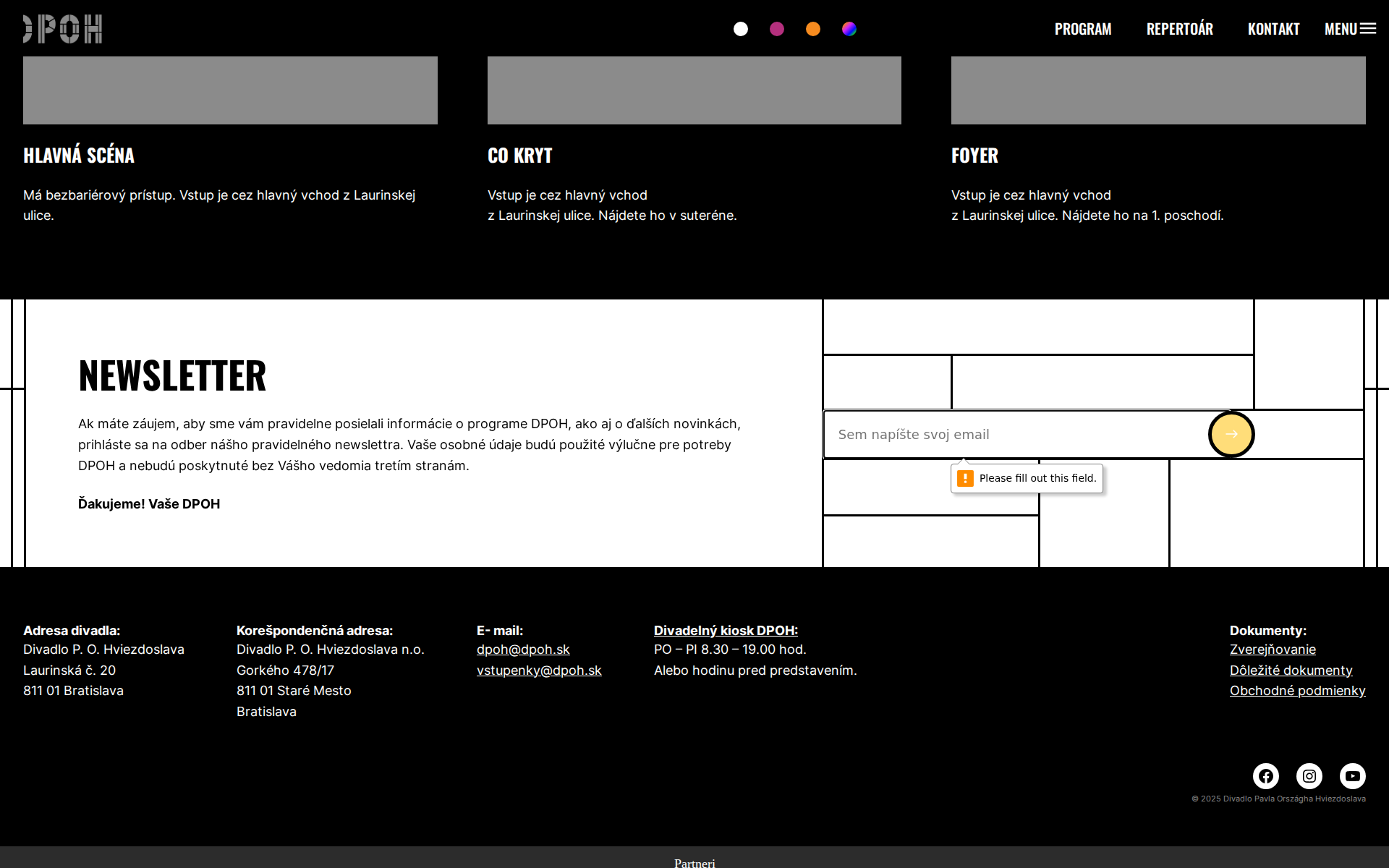Click the vstupenky@dpoh.sk email link
The width and height of the screenshot is (1389, 868).
coord(539,671)
